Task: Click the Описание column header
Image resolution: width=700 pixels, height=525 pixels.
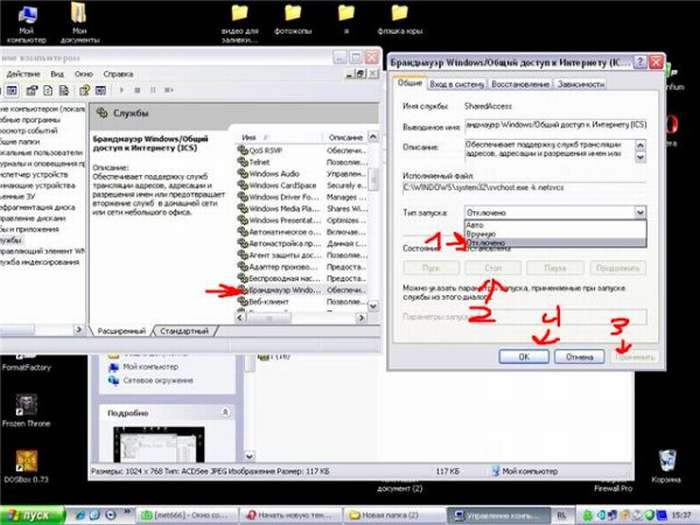Action: tap(345, 137)
